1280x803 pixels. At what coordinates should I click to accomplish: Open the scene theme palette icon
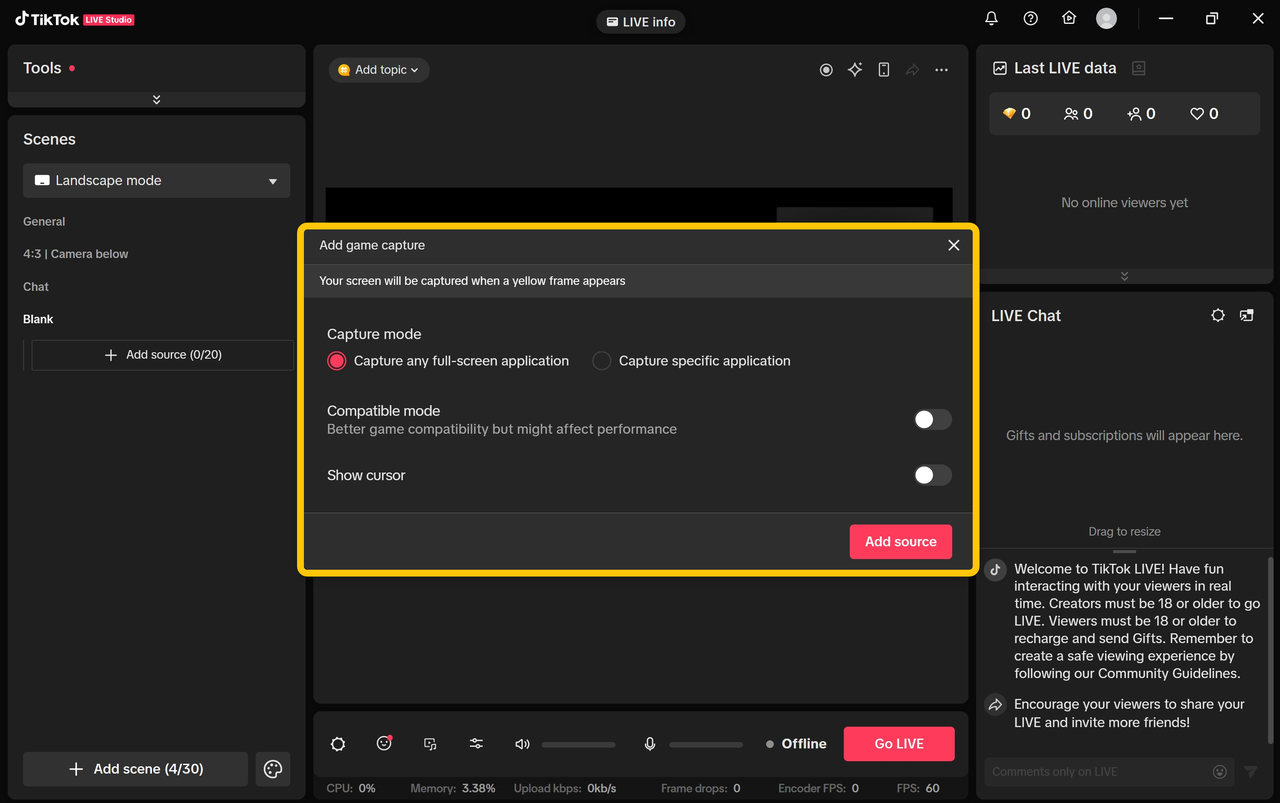tap(273, 769)
